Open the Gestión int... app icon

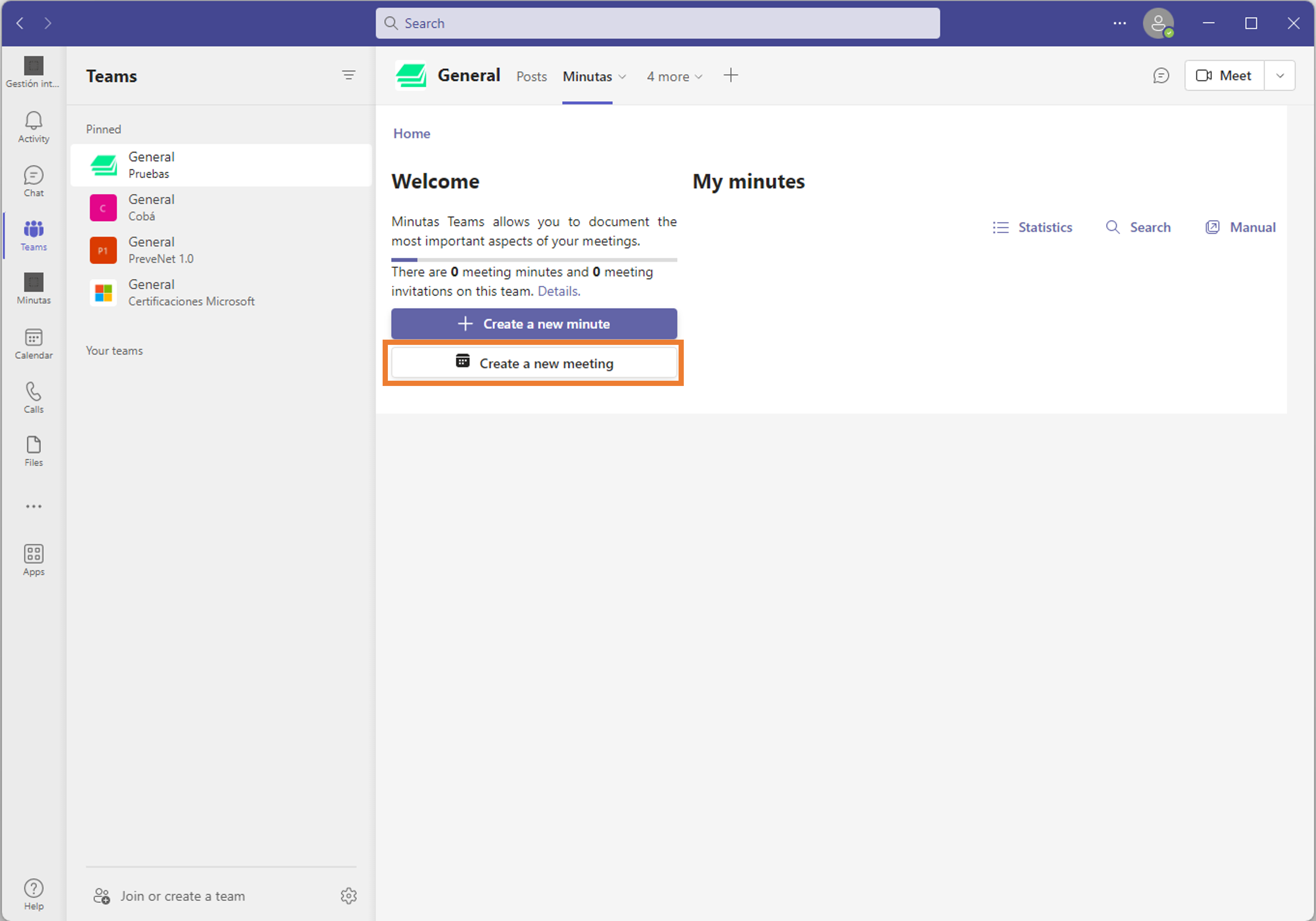[x=33, y=72]
